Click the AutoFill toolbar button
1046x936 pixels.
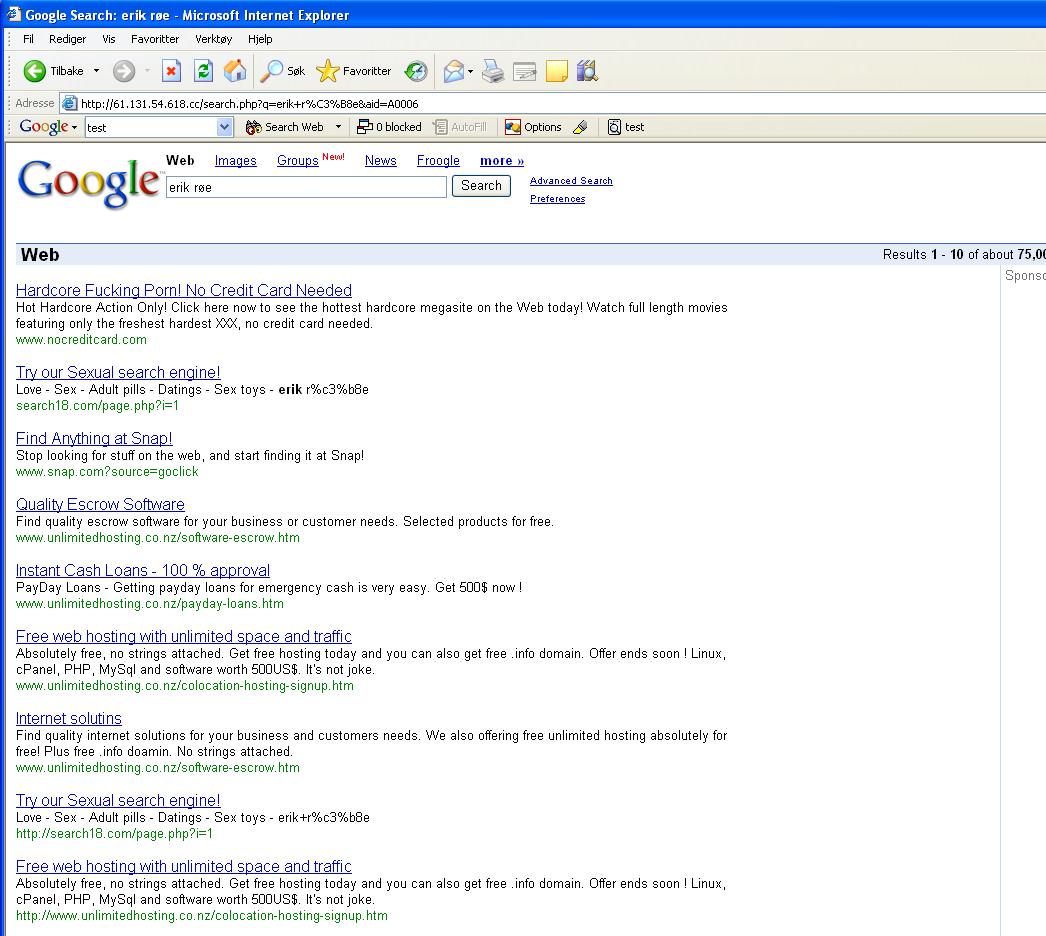pos(460,127)
